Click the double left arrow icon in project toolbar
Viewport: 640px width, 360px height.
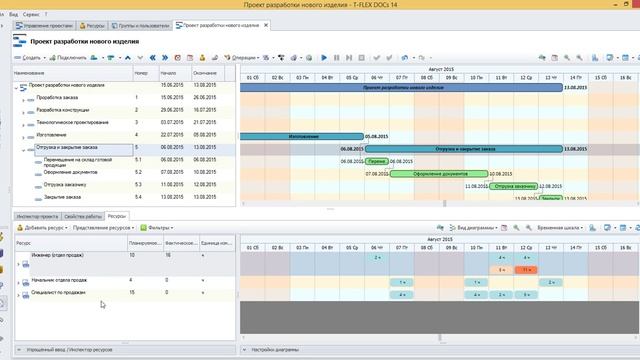click(x=153, y=58)
